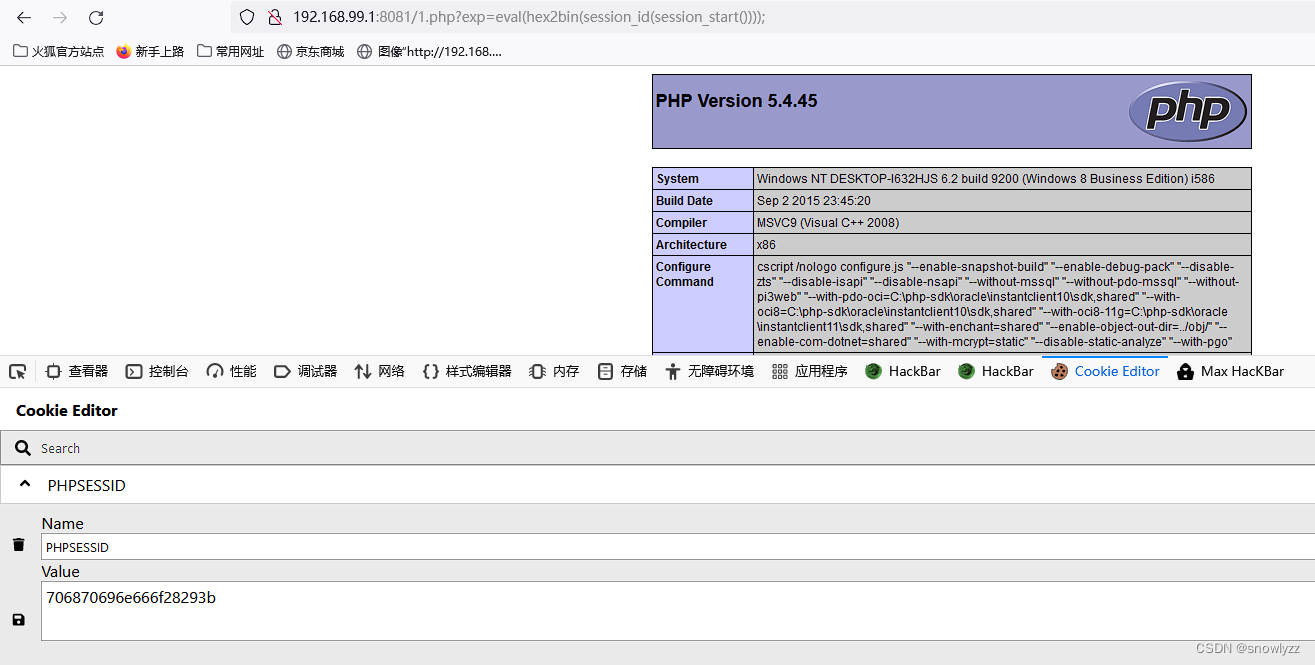1315x665 pixels.
Task: Switch to the 应用程序 application tab
Action: [810, 371]
